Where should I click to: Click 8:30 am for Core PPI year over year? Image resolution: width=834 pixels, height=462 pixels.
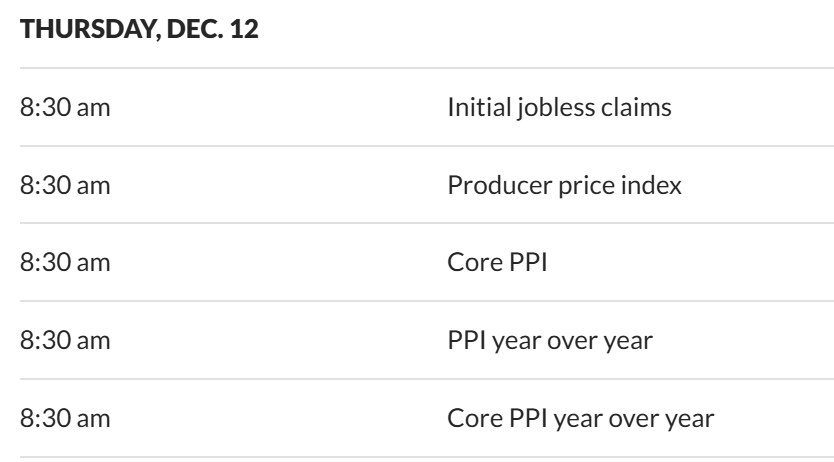tap(65, 418)
